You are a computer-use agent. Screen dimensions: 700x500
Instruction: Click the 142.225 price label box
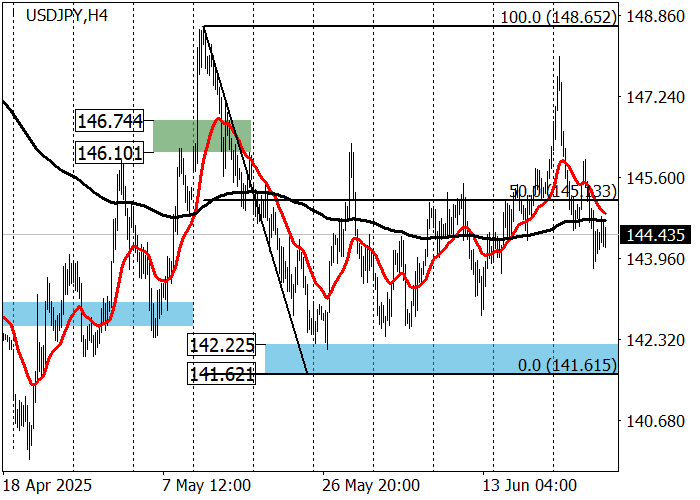point(222,345)
